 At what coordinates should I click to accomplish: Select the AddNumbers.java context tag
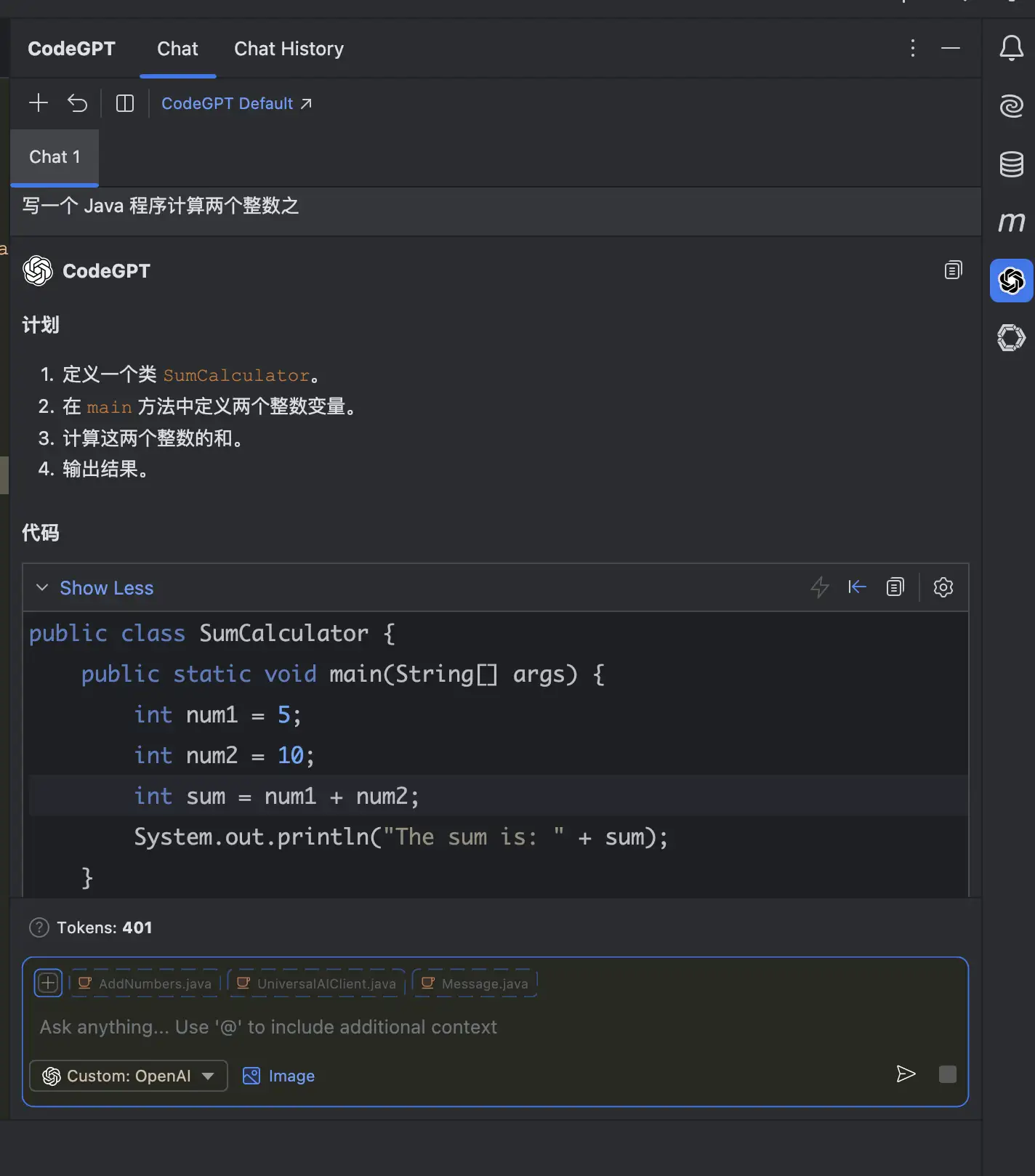coord(145,983)
